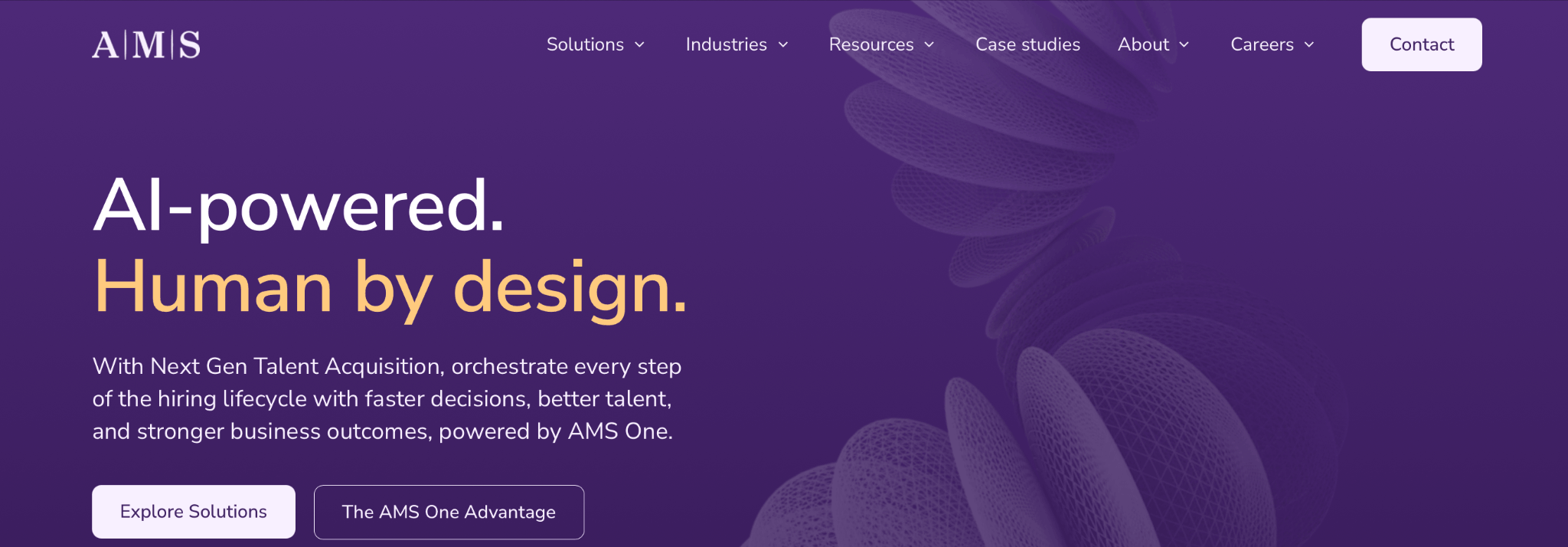Expand the chevron beside About

coord(1184,44)
